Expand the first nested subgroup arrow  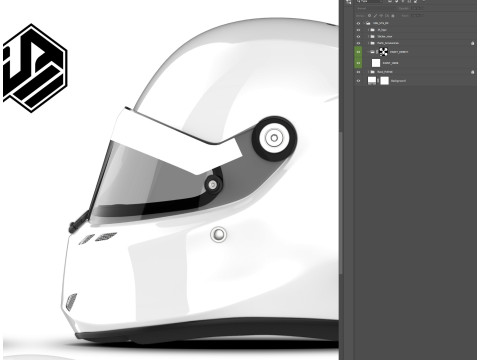point(369,30)
